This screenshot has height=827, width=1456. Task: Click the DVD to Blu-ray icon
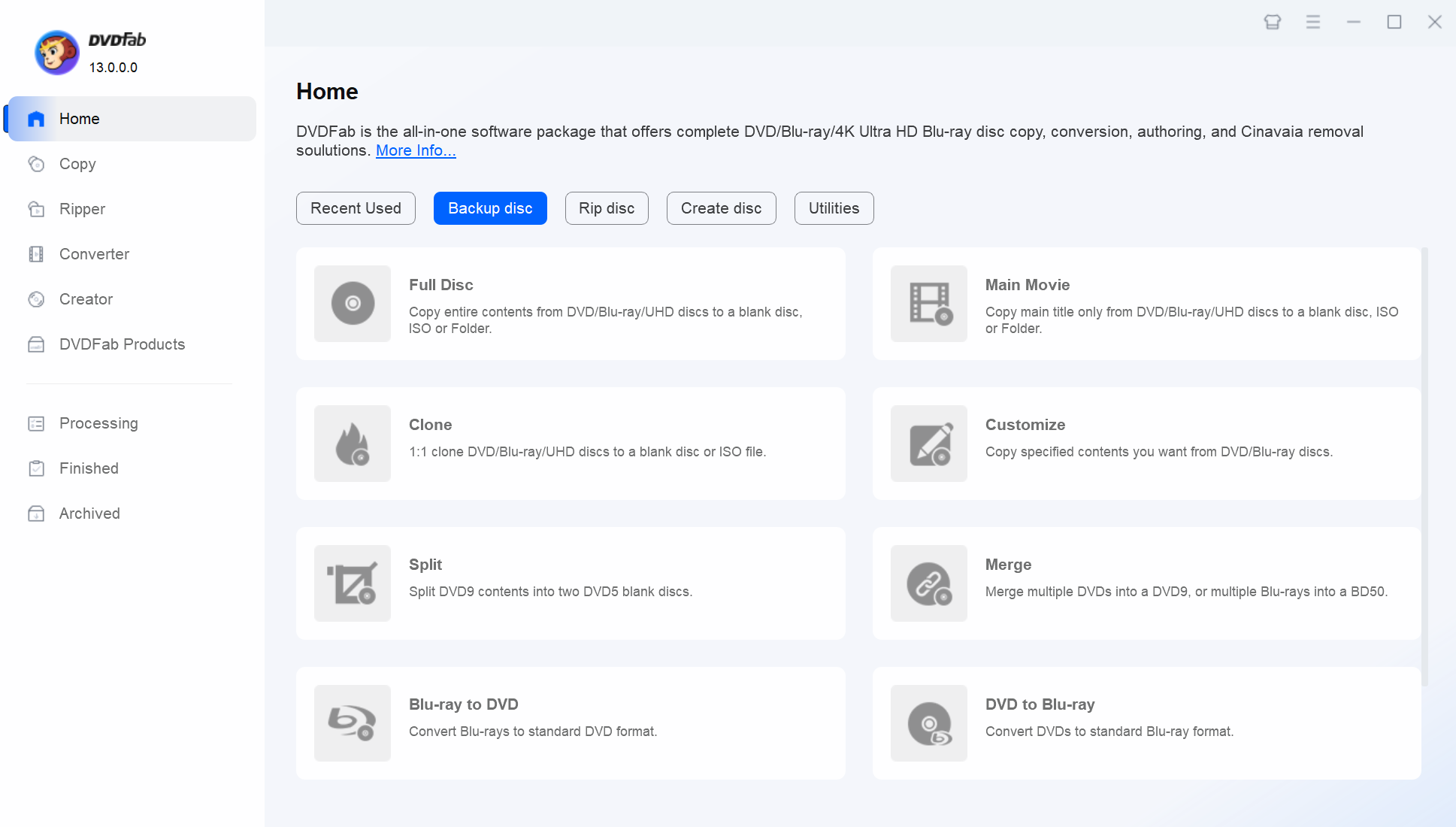tap(929, 723)
